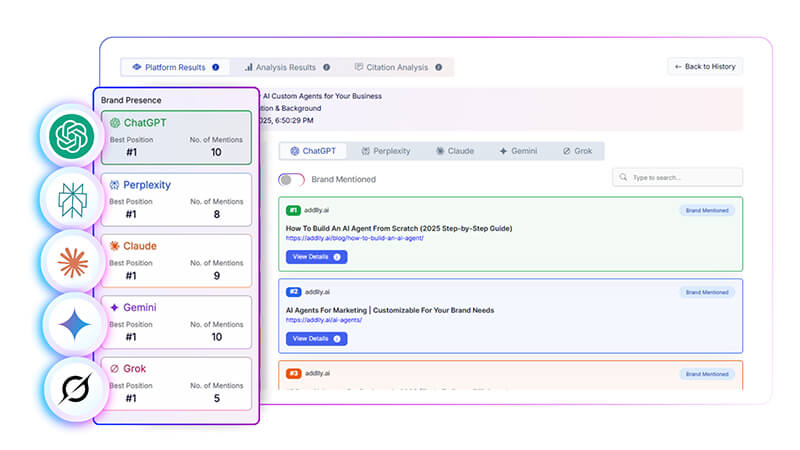Select the Grok Brand Presence card

177,384
